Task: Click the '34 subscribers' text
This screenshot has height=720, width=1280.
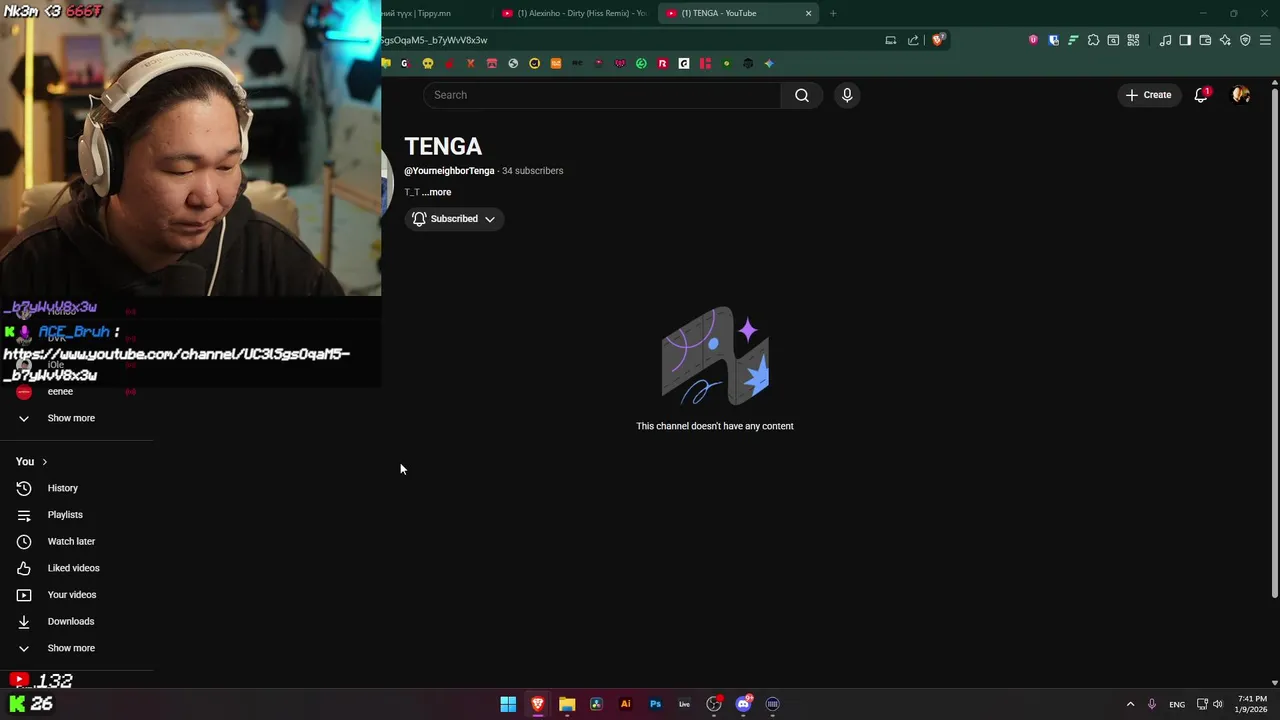Action: (532, 171)
